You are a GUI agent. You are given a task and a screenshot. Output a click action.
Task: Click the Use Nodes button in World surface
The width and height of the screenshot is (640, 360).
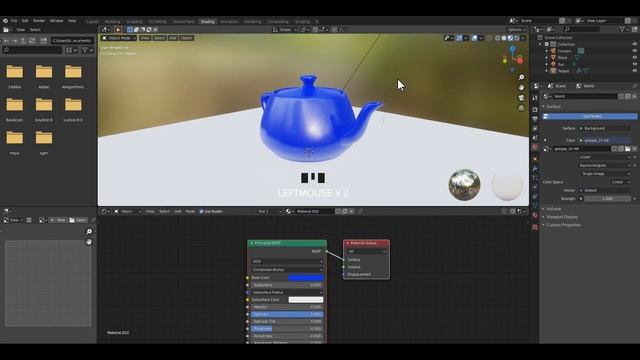590,116
